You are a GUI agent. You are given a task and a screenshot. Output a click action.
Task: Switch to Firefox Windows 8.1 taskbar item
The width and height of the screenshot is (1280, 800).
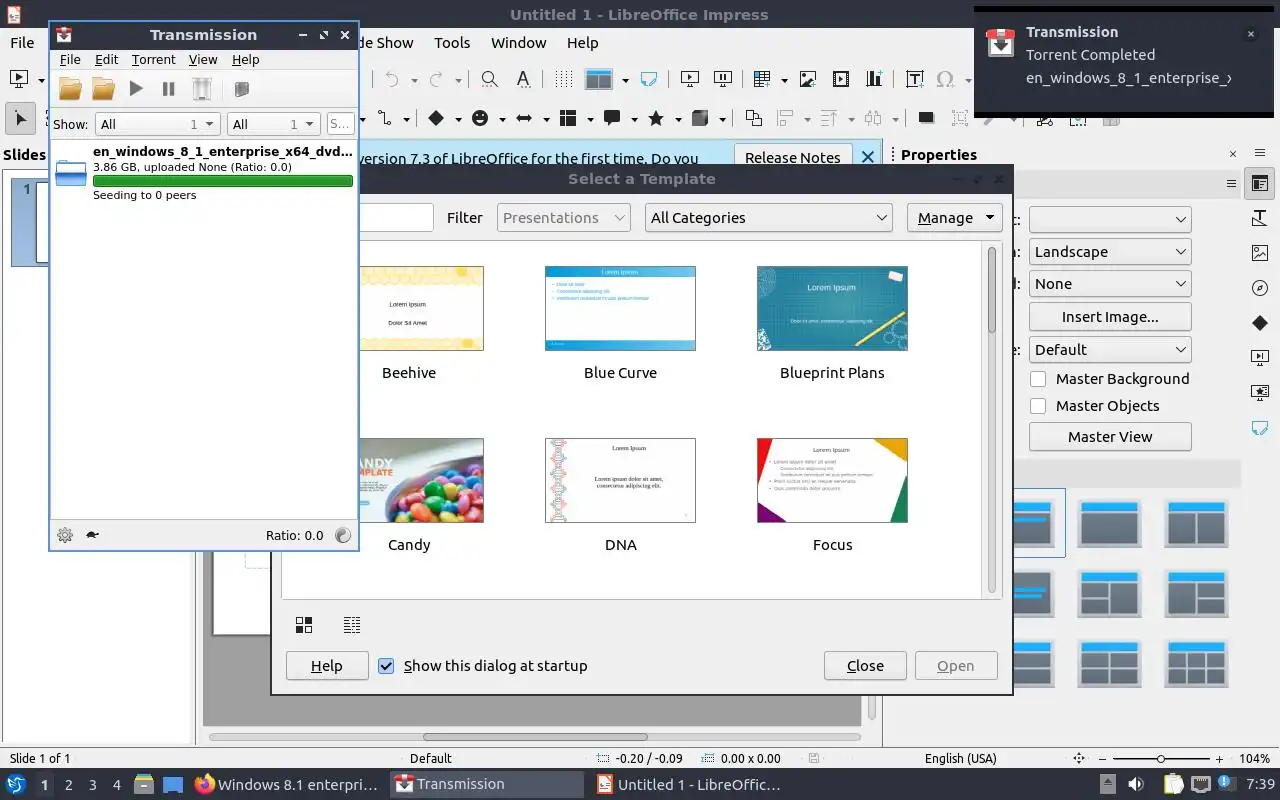pyautogui.click(x=288, y=784)
